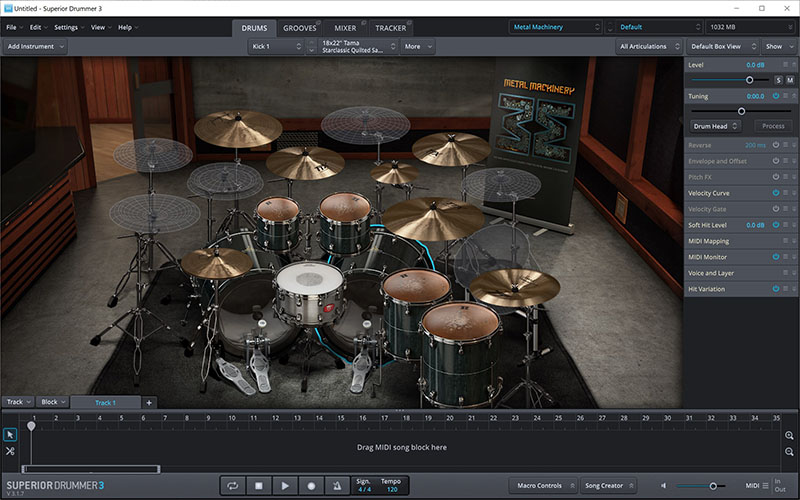Open the Voice and Layer menu icon

click(785, 273)
